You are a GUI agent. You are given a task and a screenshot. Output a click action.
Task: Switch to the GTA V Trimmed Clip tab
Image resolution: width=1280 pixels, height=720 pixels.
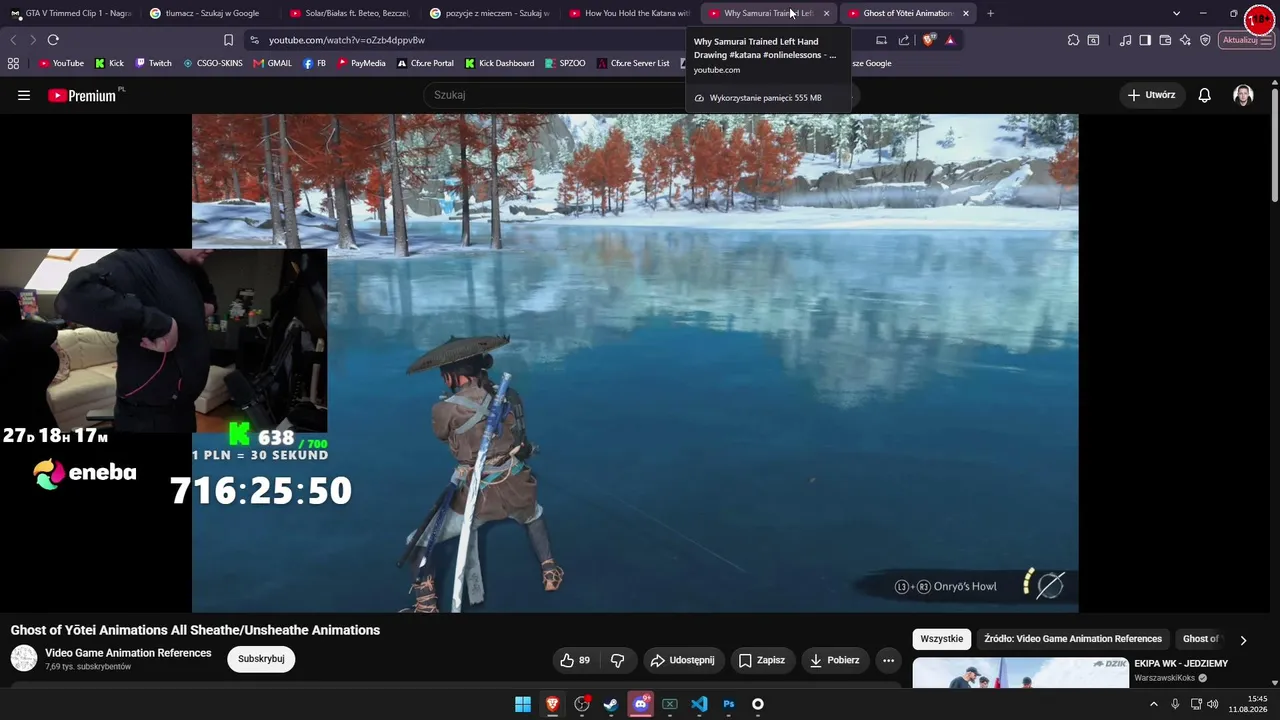coord(70,13)
